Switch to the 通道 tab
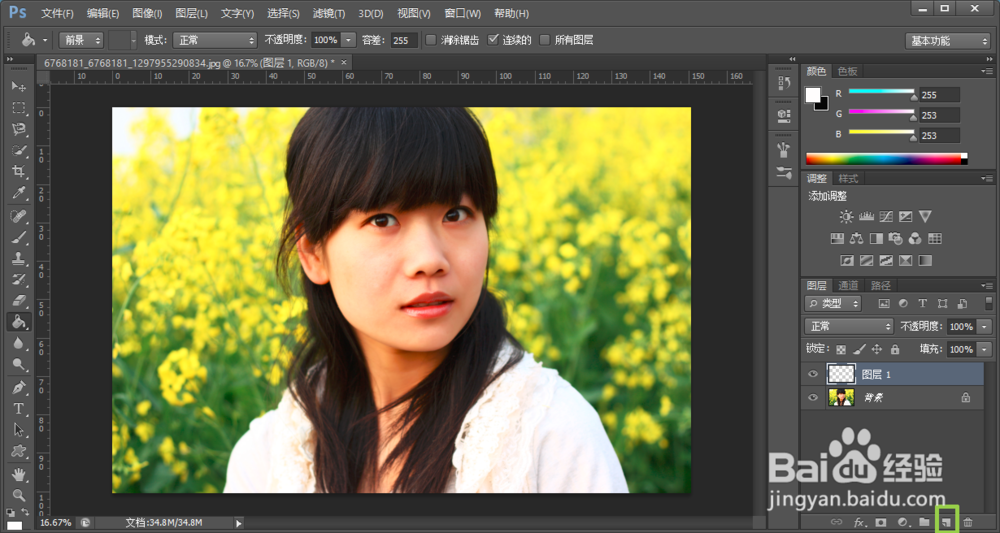Viewport: 1000px width, 533px height. point(848,286)
